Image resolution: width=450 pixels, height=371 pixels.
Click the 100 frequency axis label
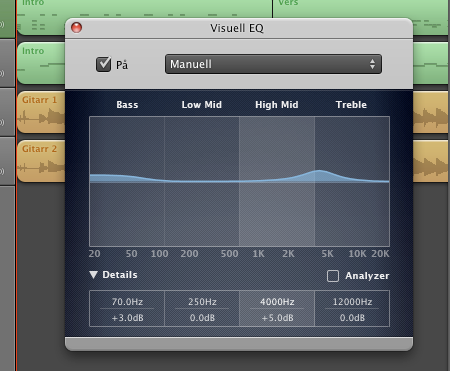click(x=159, y=254)
